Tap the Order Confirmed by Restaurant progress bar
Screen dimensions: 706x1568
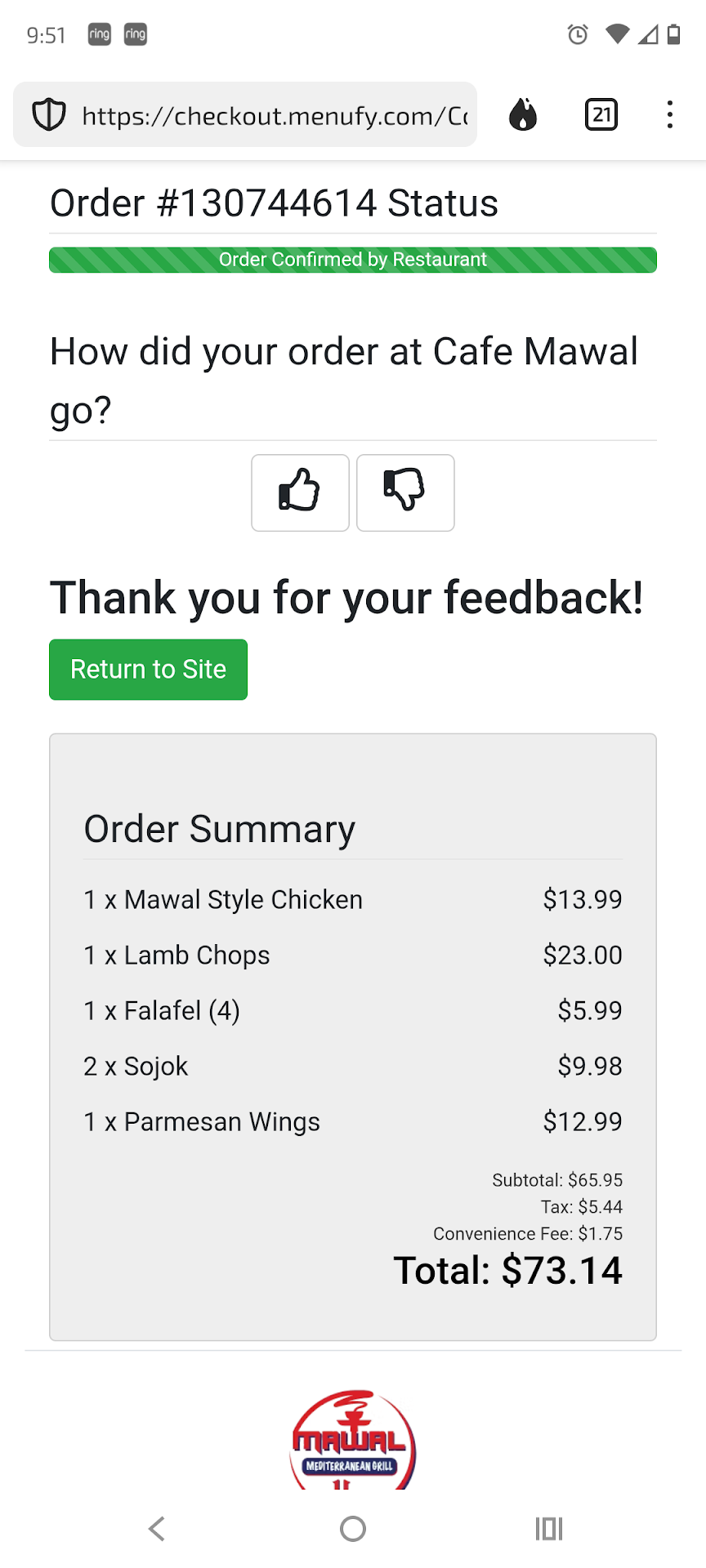353,260
